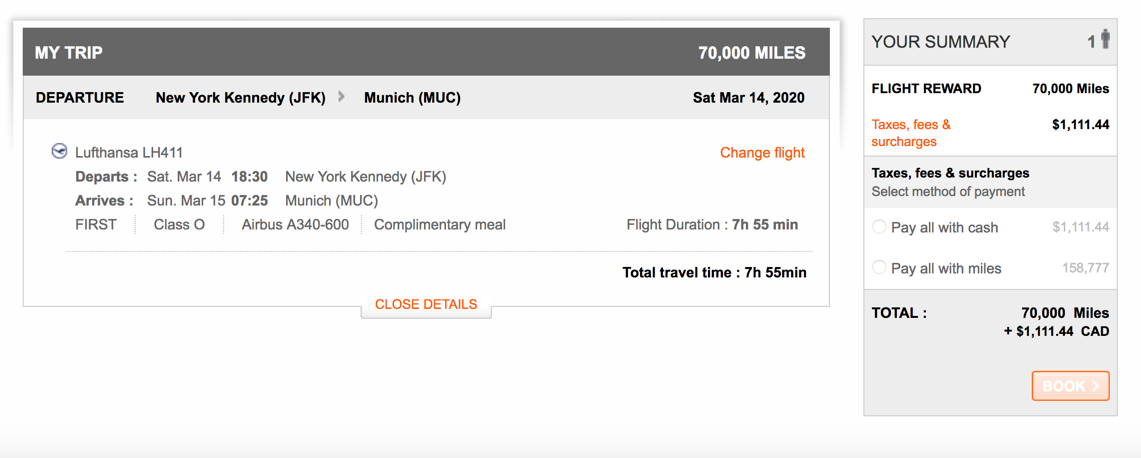Click the $1,111.44 taxes amount in summary
The width and height of the screenshot is (1141, 458).
click(1080, 125)
